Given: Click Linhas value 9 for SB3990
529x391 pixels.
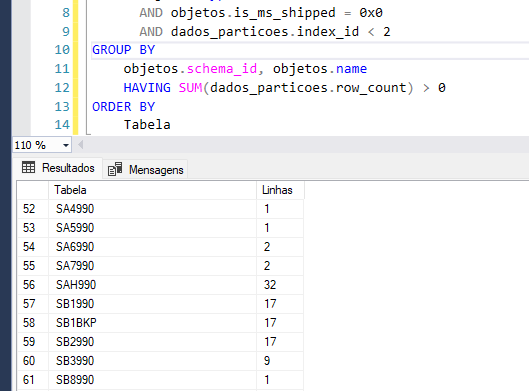Looking at the screenshot, I should (280, 361).
